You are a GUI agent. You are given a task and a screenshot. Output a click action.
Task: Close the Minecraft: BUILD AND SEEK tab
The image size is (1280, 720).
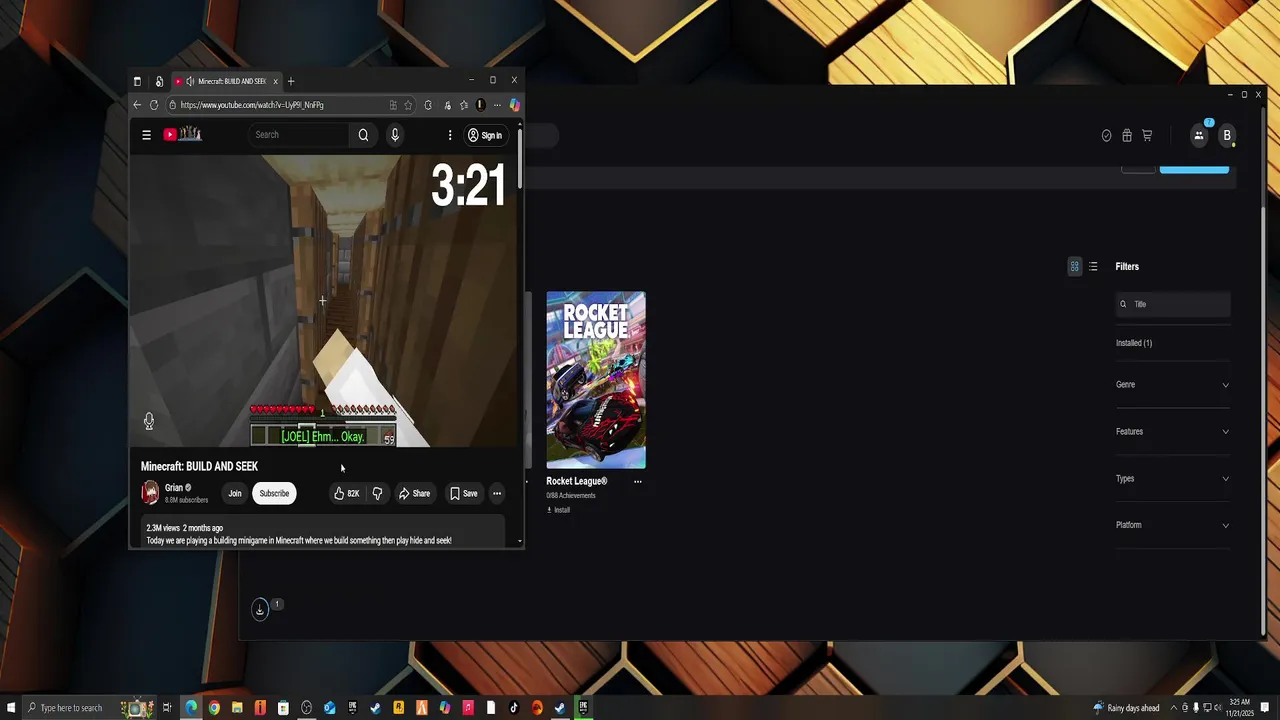click(x=275, y=81)
